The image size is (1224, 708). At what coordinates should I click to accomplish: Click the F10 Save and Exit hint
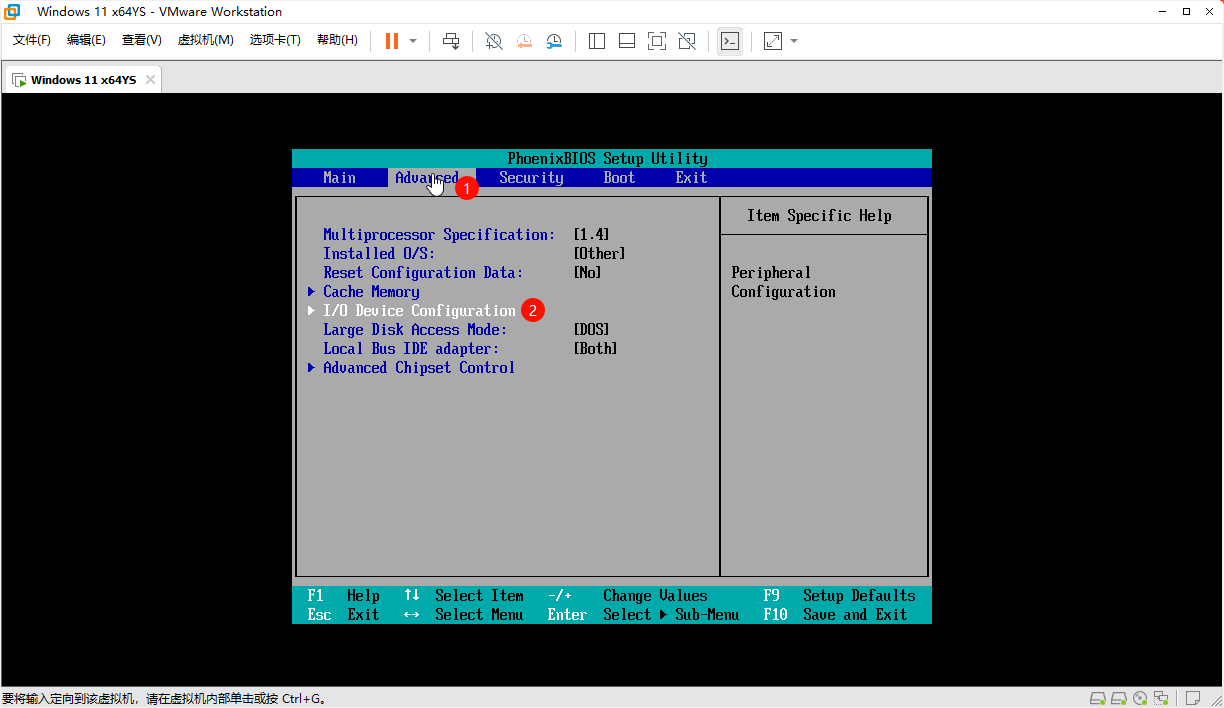tap(835, 615)
